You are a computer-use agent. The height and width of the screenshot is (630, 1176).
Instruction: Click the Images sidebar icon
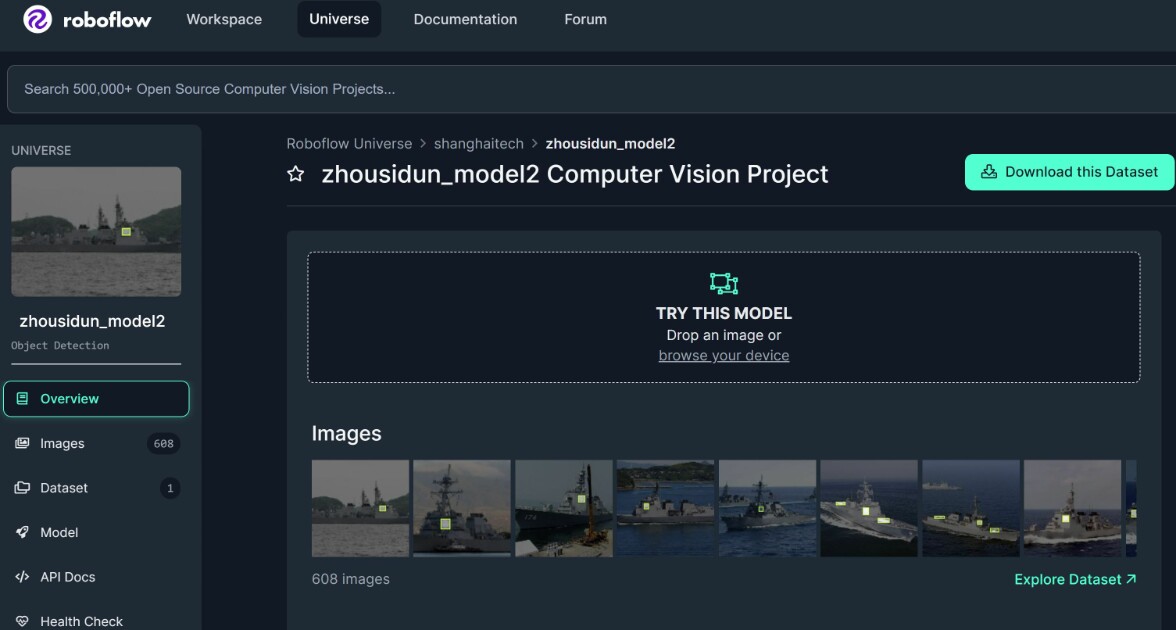tap(22, 443)
